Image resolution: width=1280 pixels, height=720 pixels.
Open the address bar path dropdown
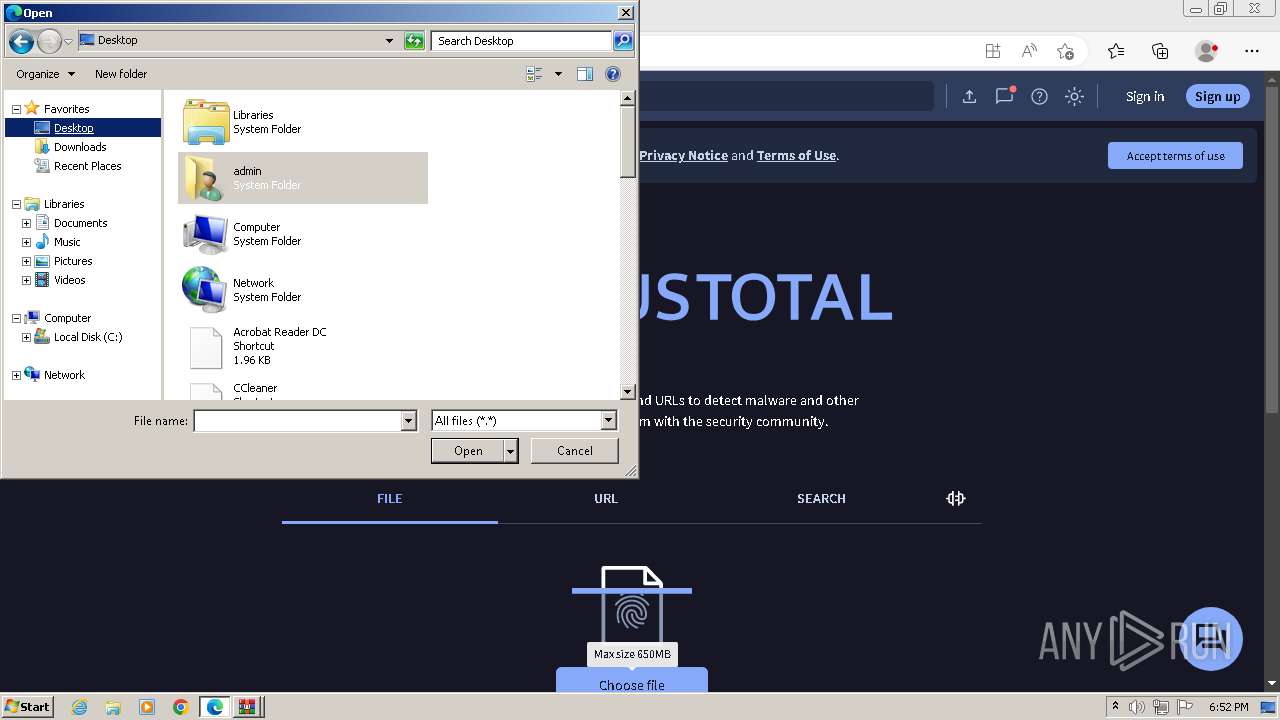pos(389,41)
